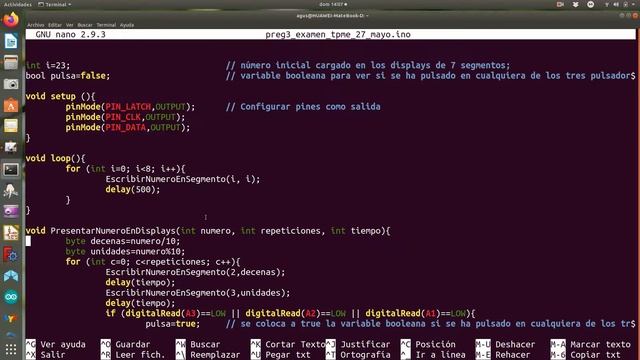Open the Terminal menu in menu bar
640x360 pixels.
pos(106,25)
